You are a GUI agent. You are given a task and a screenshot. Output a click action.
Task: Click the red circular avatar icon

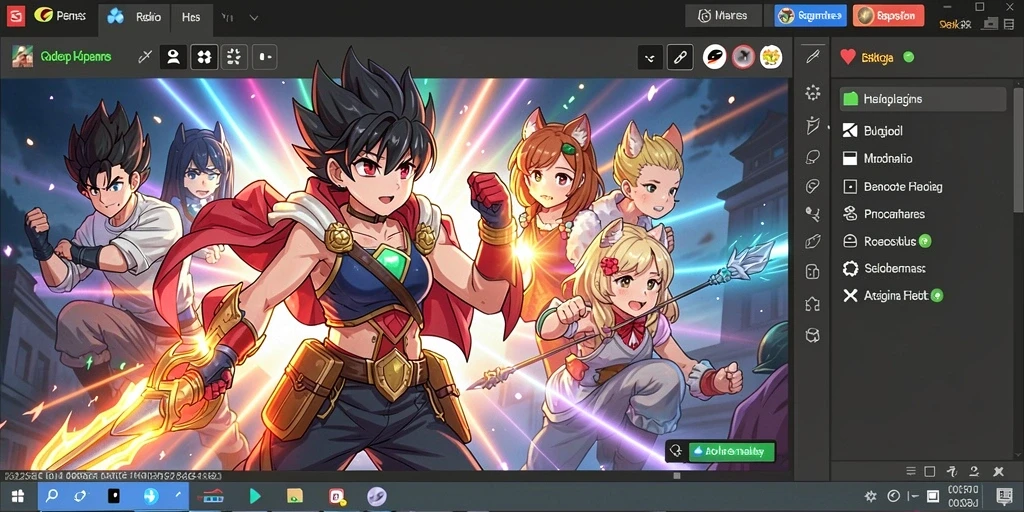[x=743, y=57]
